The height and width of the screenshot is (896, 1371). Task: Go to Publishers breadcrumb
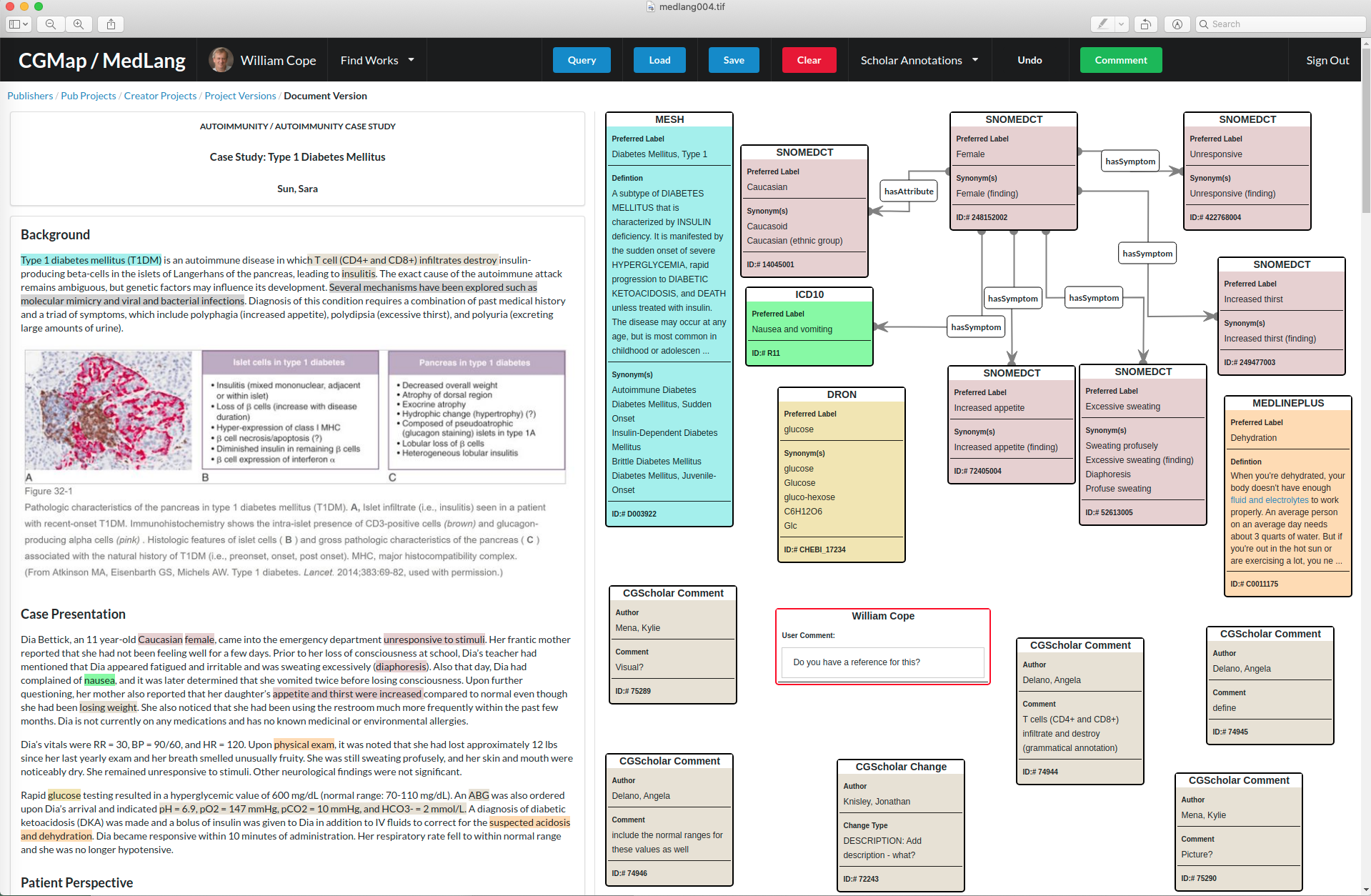[30, 96]
